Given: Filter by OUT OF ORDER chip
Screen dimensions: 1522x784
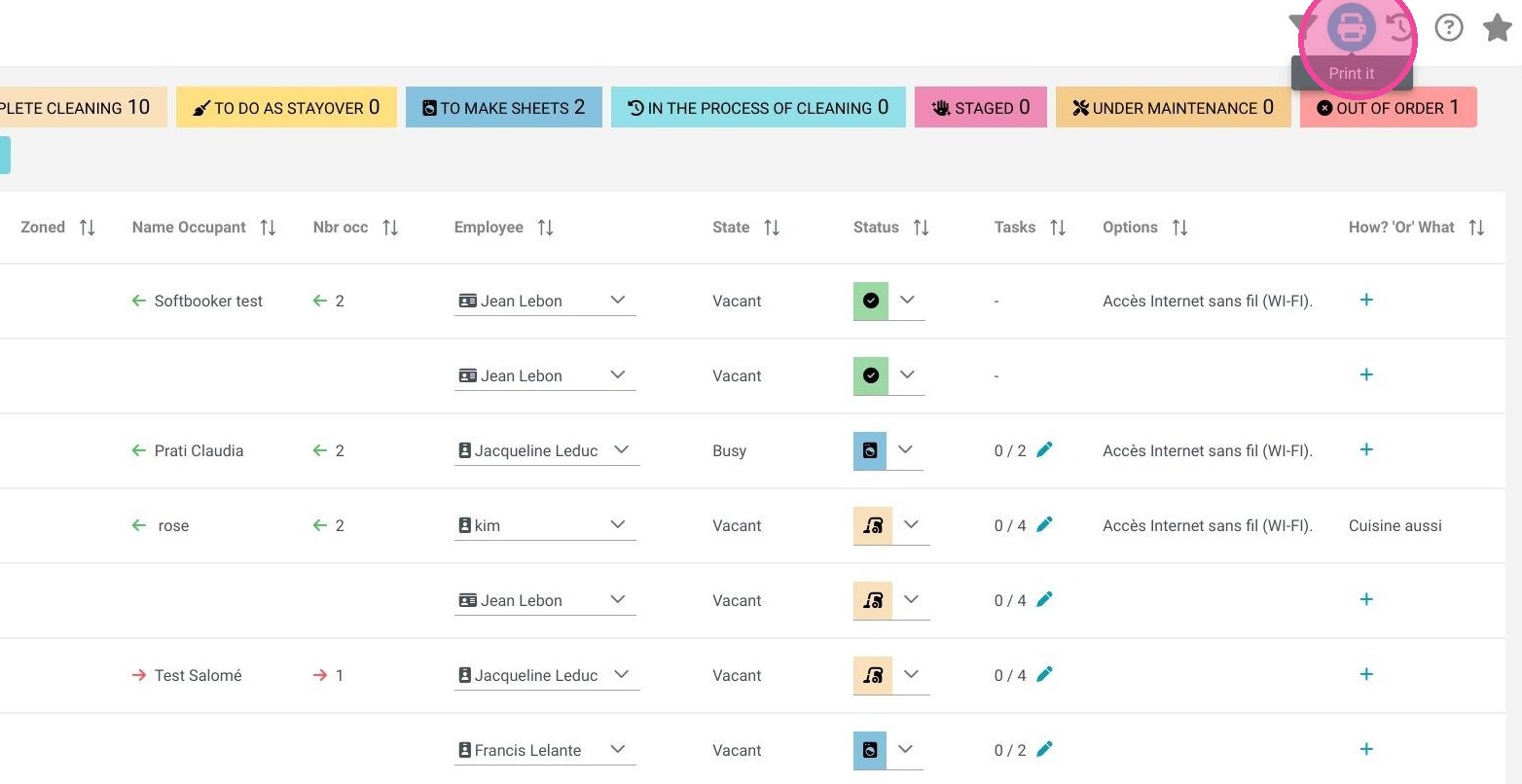Looking at the screenshot, I should point(1388,107).
